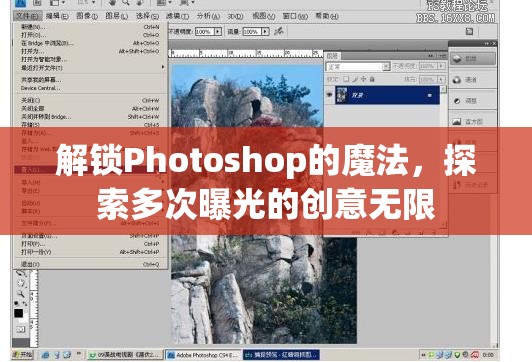Click the brush opacity 100% field
532x362 pixels.
[204, 32]
